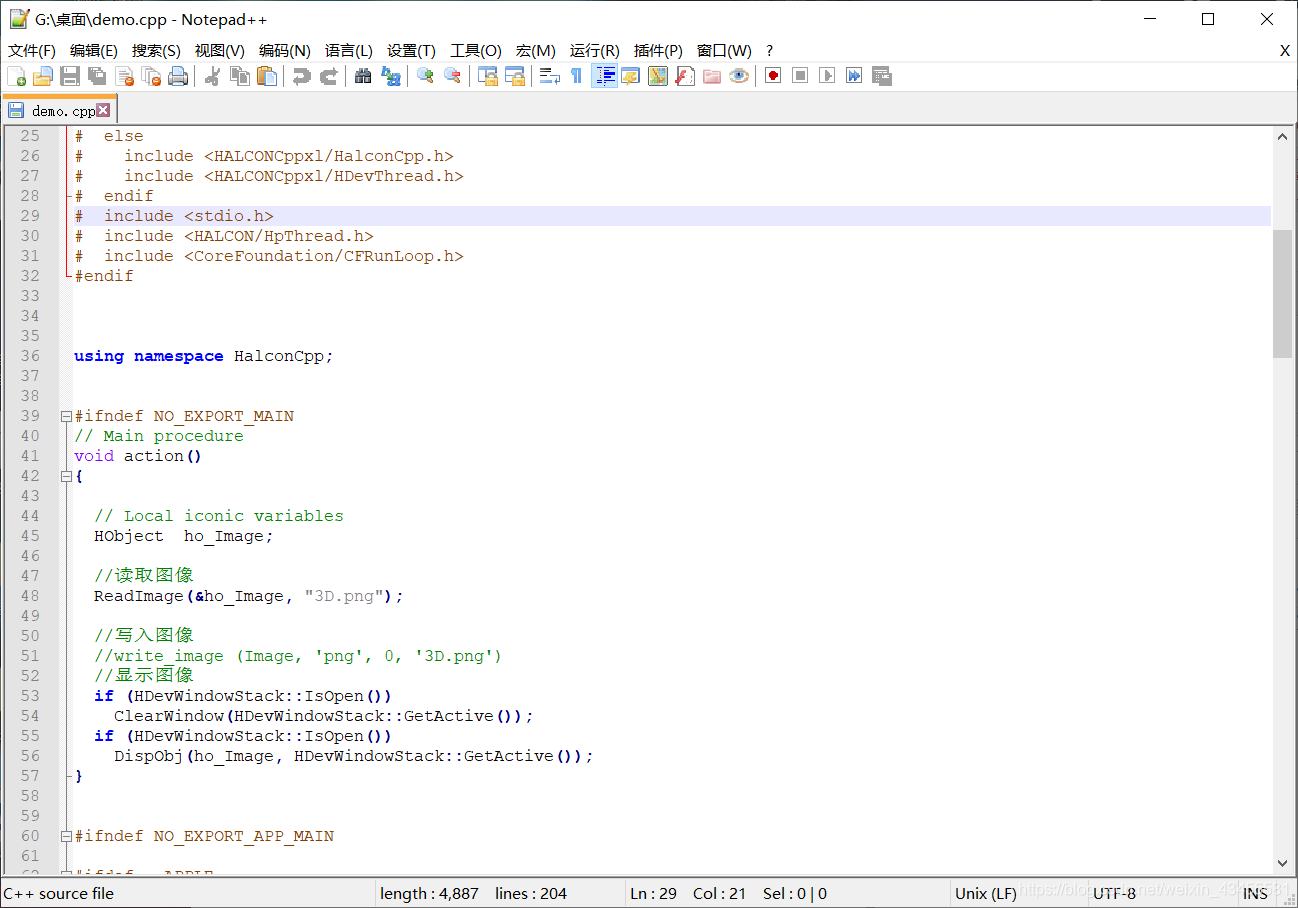Click Save recorded macro toolbar icon
1298x908 pixels.
coord(881,76)
